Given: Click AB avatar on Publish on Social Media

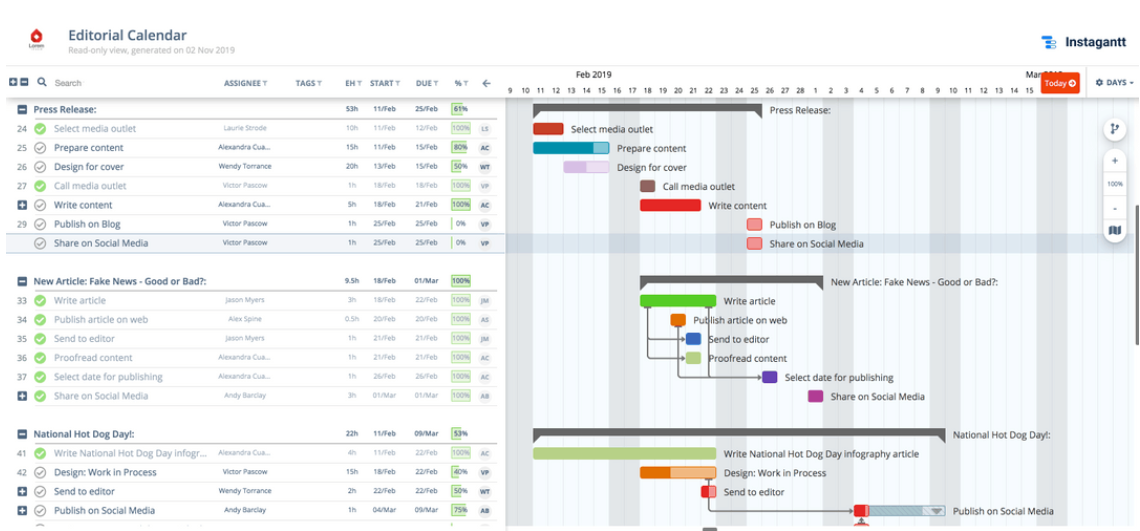Looking at the screenshot, I should tap(484, 511).
